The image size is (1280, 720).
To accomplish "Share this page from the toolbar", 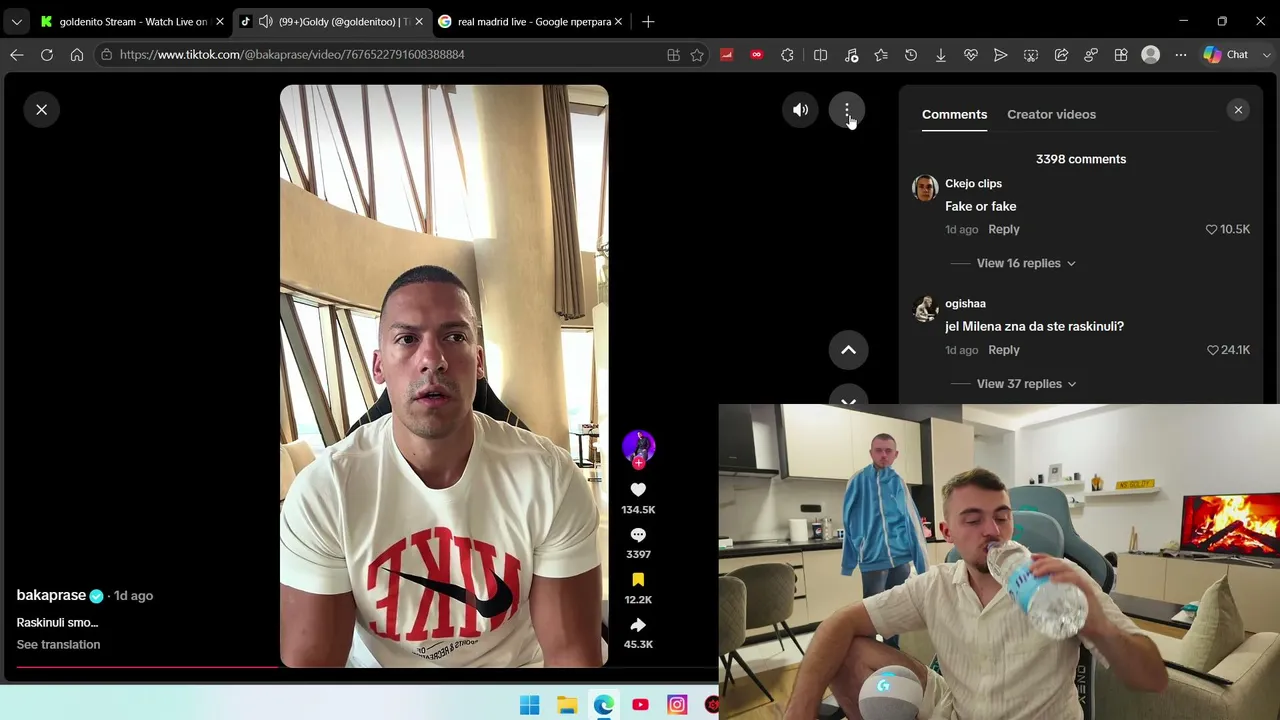I will click(1061, 55).
